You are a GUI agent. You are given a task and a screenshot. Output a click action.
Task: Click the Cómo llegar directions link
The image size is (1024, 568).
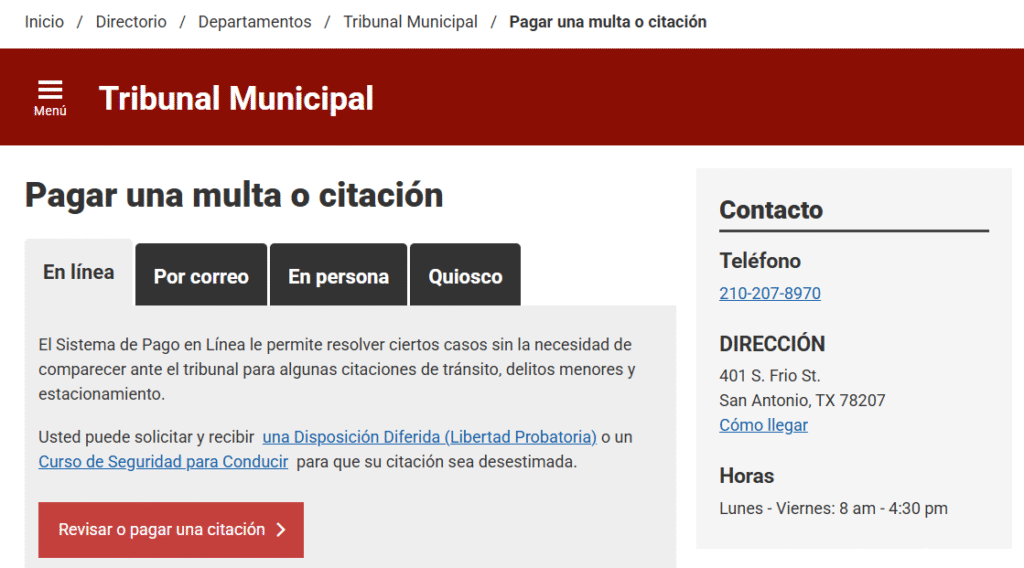coord(763,425)
